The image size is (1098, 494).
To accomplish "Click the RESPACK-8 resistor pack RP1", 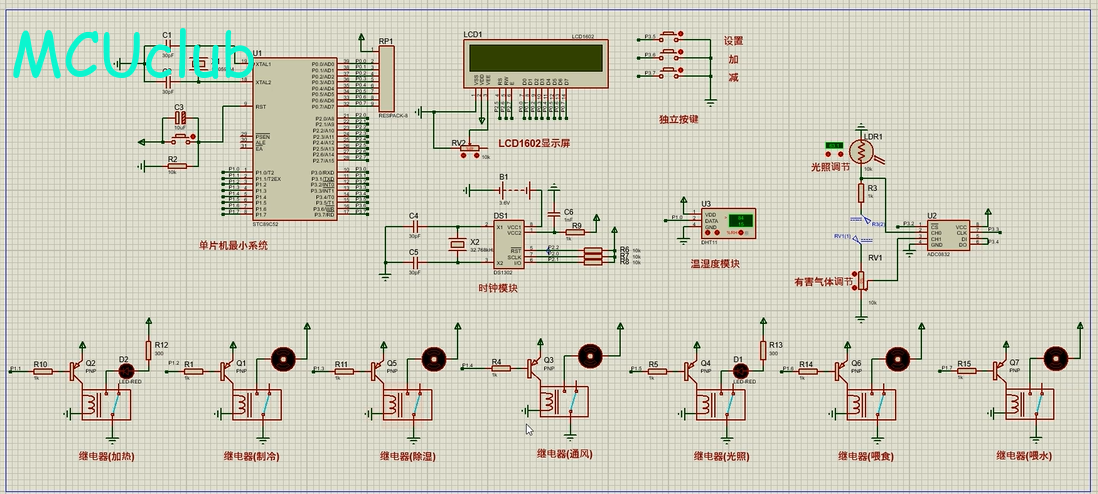I will pos(387,80).
